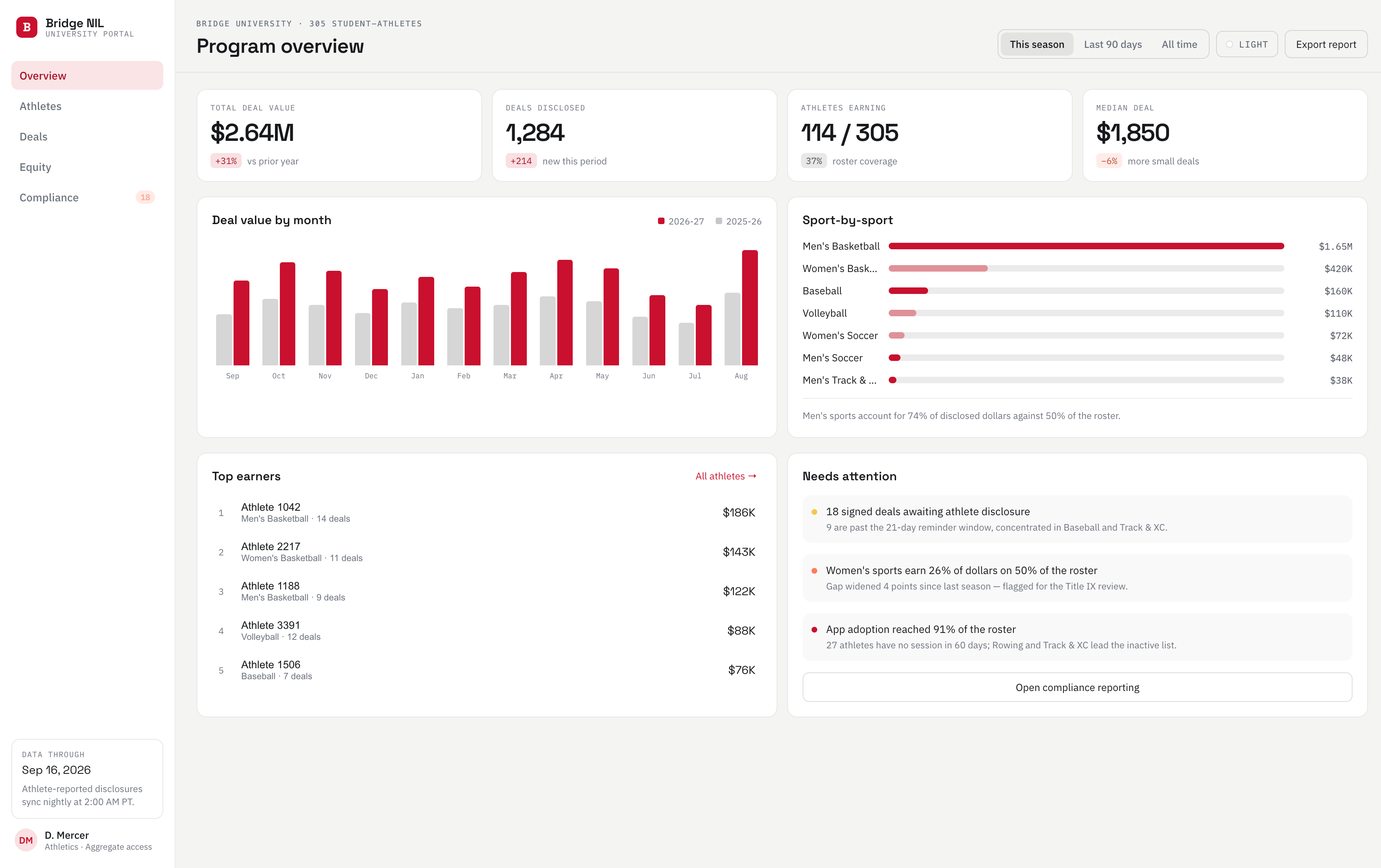Click the red Apr bar in chart

[565, 313]
